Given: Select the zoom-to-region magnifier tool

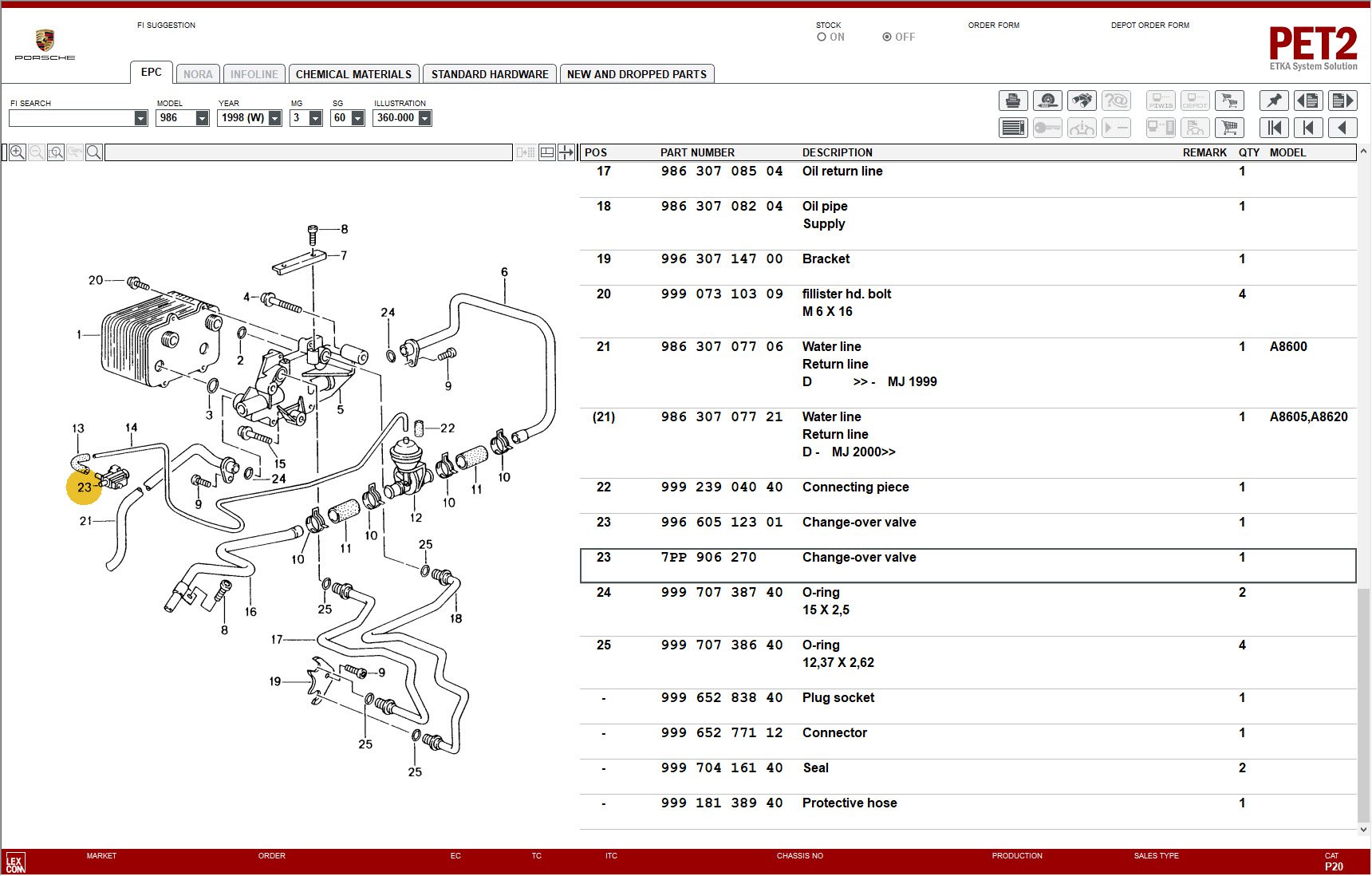Looking at the screenshot, I should tap(55, 152).
